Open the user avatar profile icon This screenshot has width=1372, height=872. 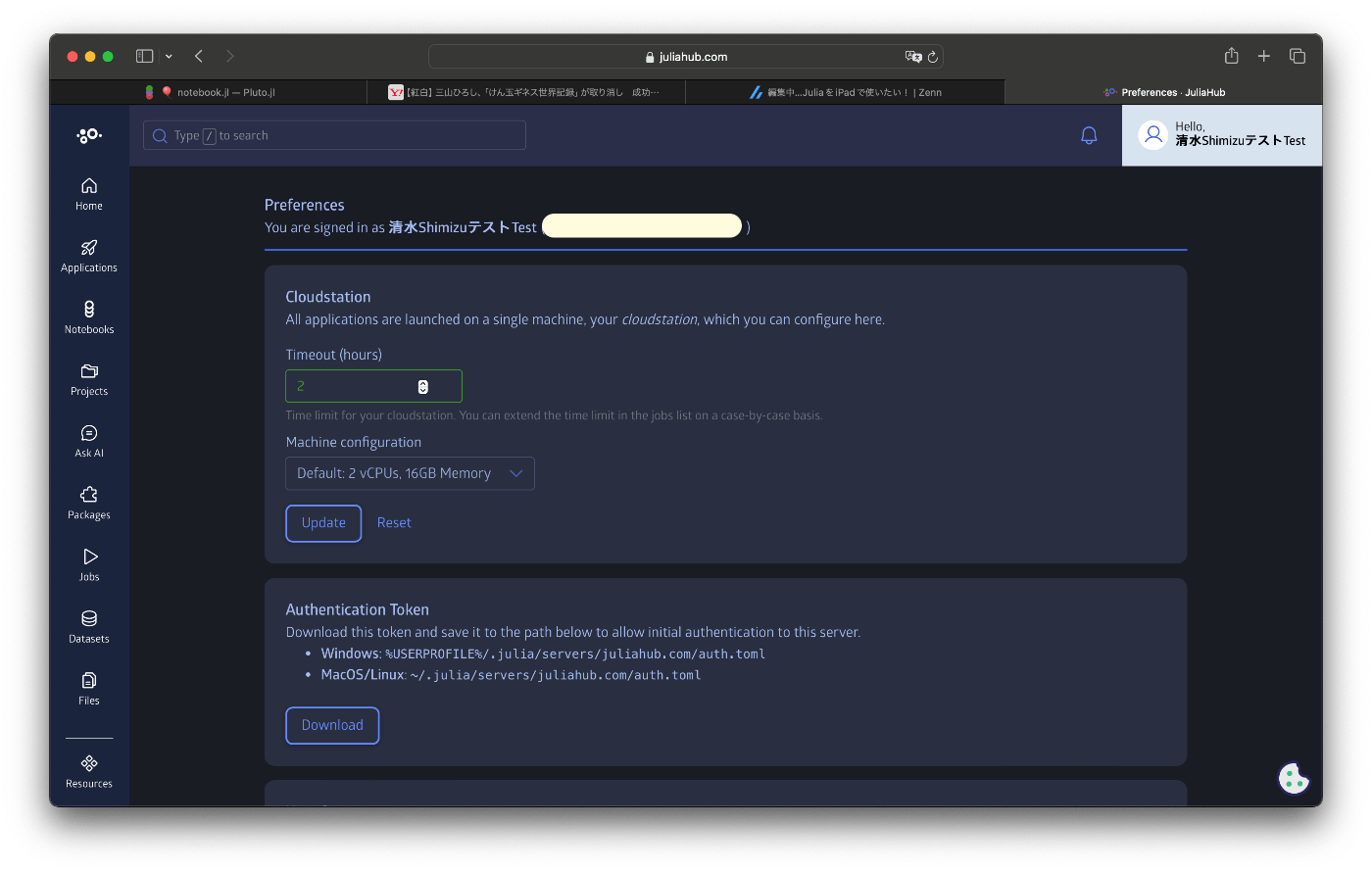pyautogui.click(x=1153, y=134)
